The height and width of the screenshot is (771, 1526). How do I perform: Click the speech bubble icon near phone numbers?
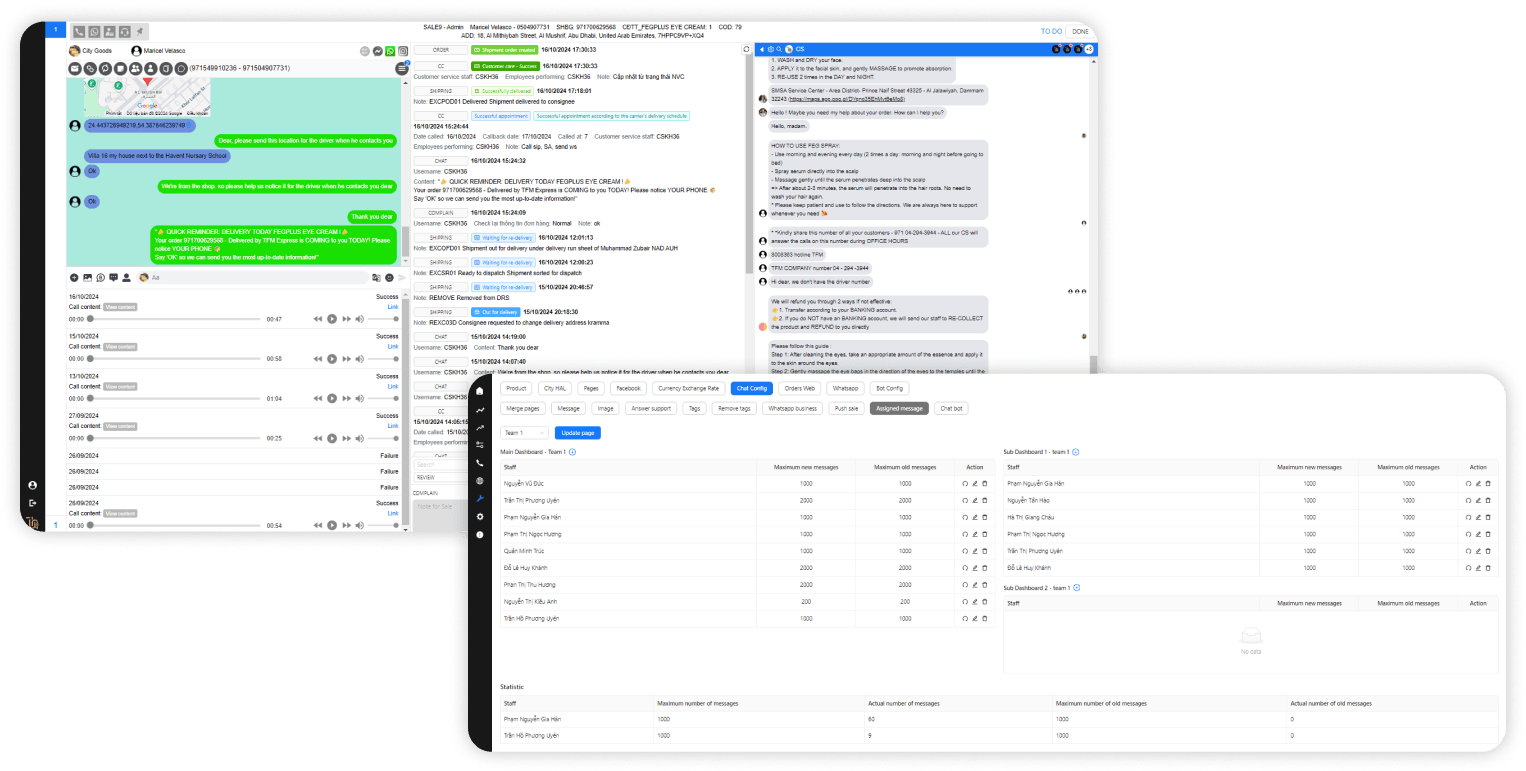180,68
